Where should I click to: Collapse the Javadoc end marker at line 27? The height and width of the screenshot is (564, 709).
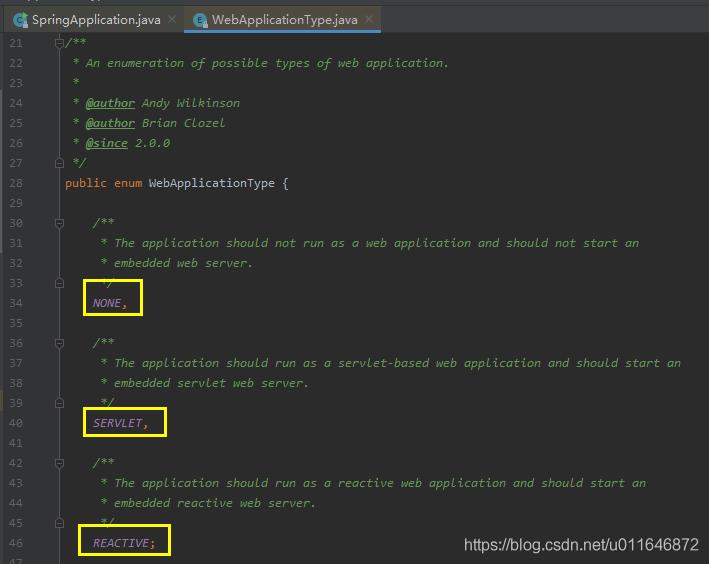[59, 163]
